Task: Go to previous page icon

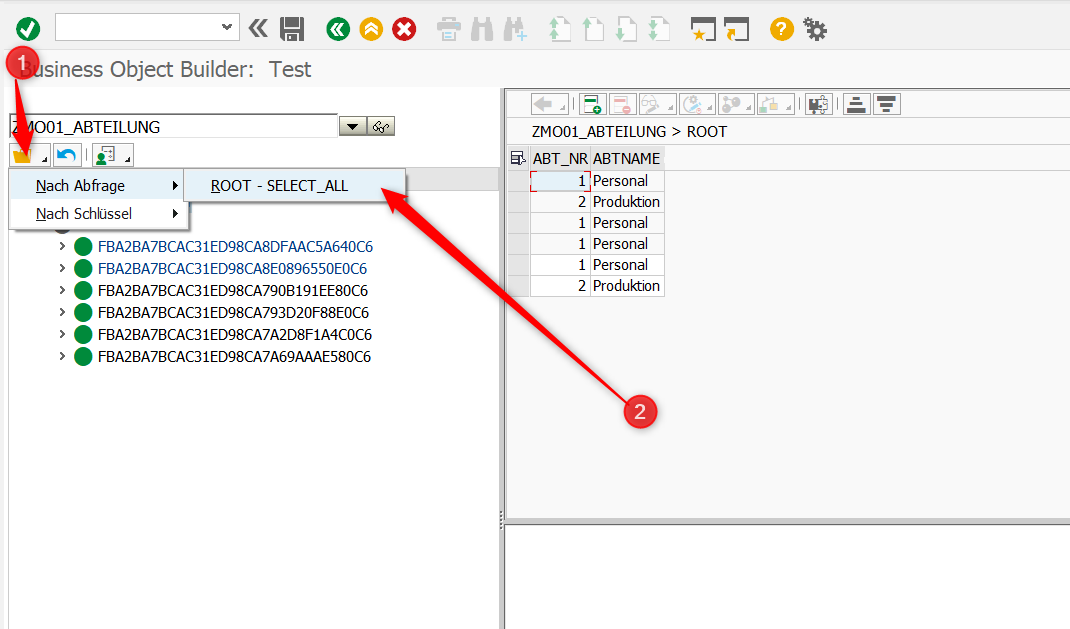Action: (592, 29)
